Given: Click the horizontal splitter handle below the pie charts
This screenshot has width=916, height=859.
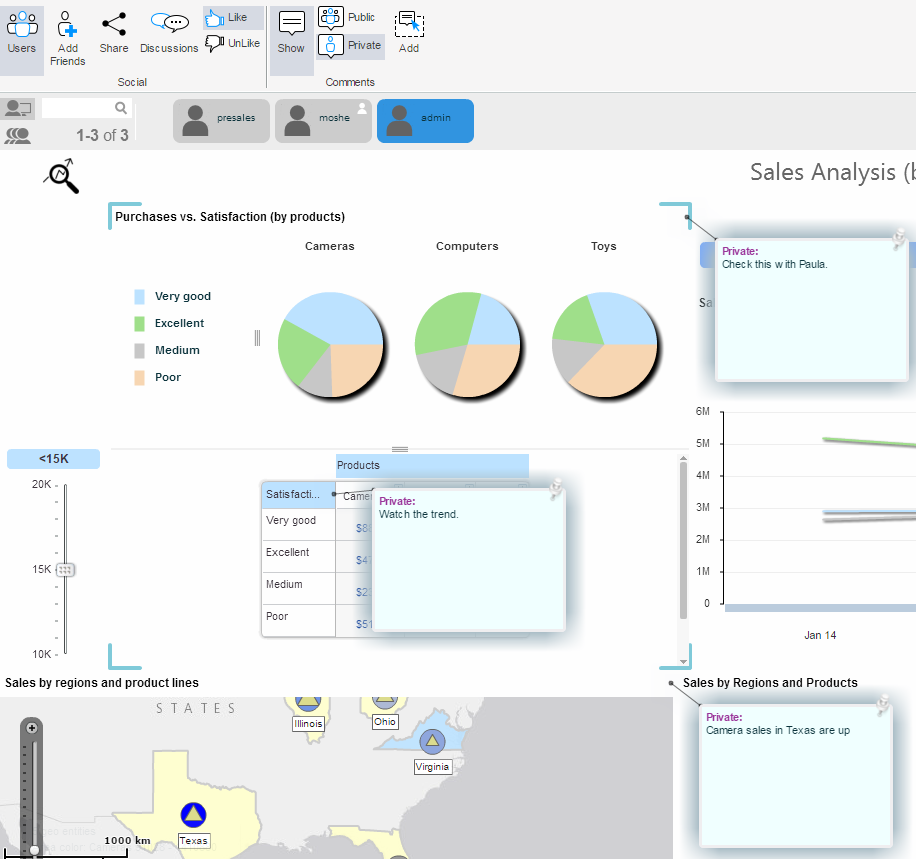Looking at the screenshot, I should point(399,449).
